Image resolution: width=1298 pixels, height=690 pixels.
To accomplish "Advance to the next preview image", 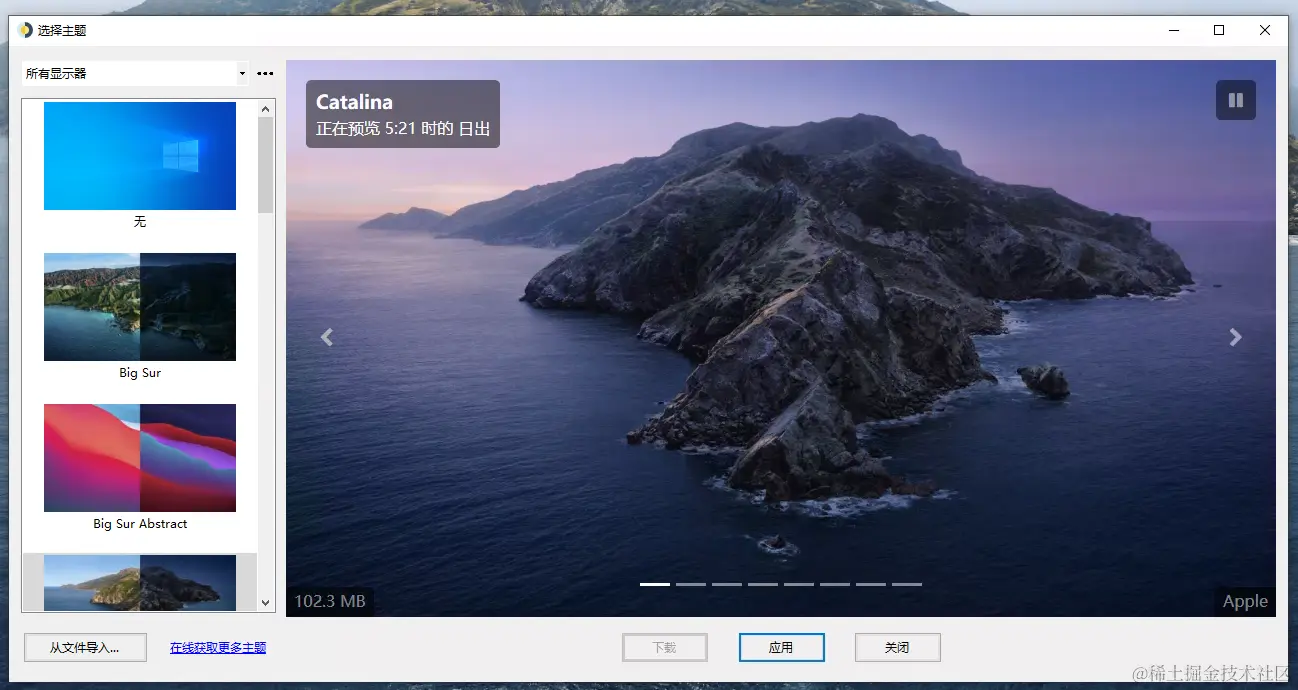I will pyautogui.click(x=1236, y=338).
